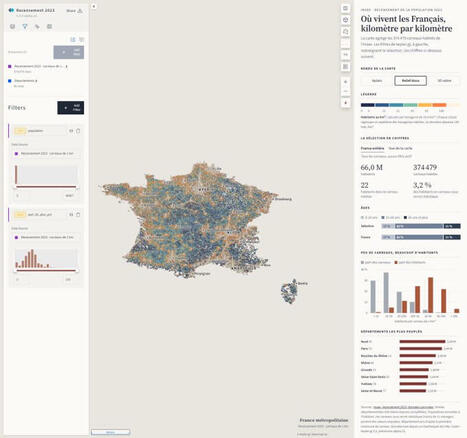
Task: Open the population filter's Data Source dropdown
Action: [46, 154]
